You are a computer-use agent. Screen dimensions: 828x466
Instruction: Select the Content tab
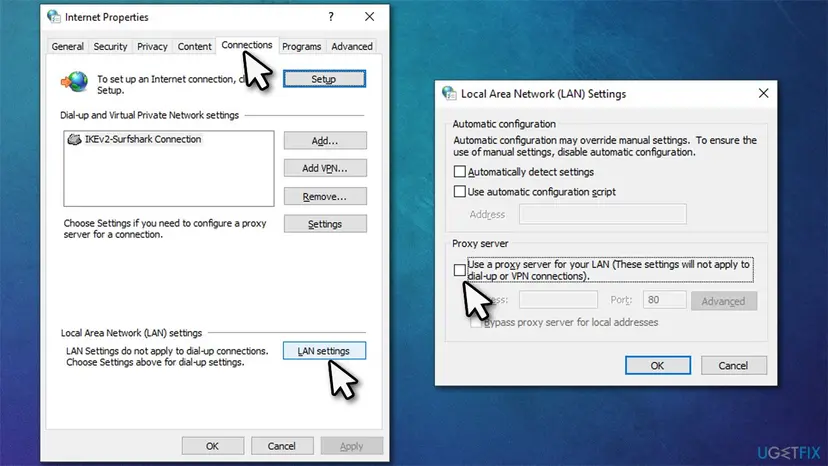(x=194, y=46)
